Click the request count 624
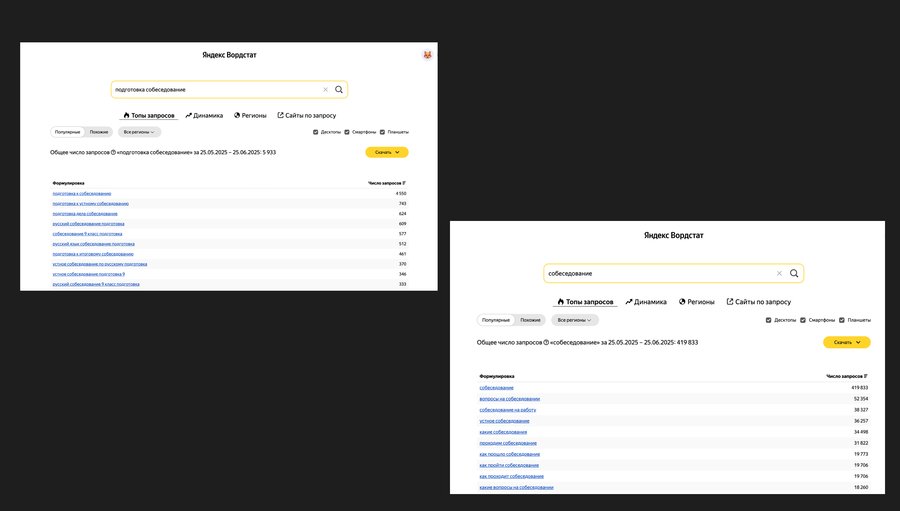The width and height of the screenshot is (900, 511). tap(402, 214)
